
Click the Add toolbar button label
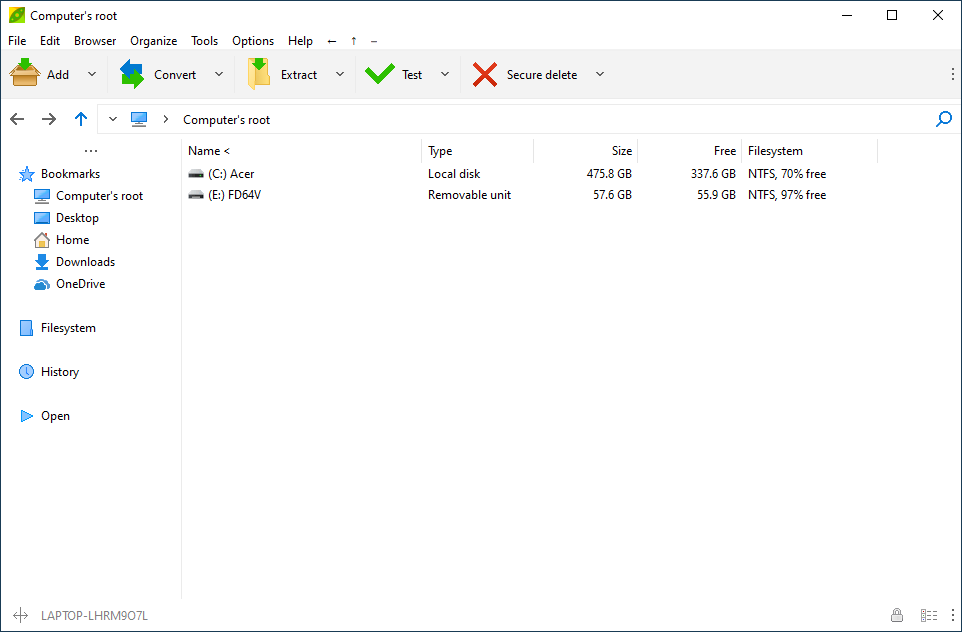[x=58, y=75]
